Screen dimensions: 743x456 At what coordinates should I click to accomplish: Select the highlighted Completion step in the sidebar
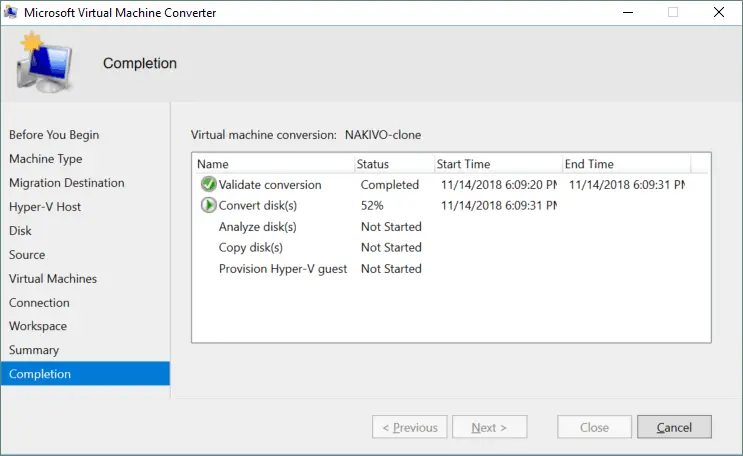(x=85, y=374)
